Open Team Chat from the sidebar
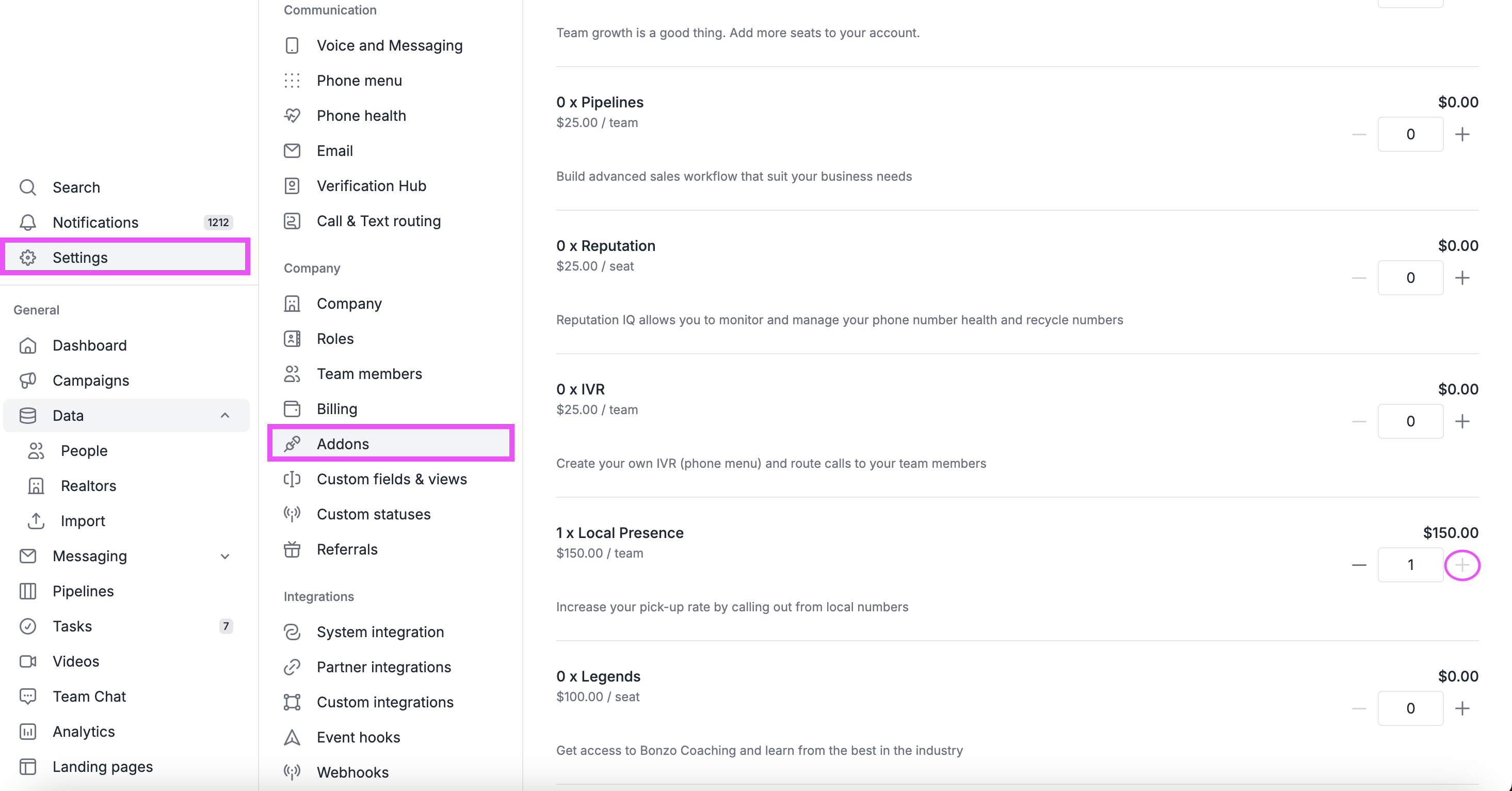1512x791 pixels. 89,696
